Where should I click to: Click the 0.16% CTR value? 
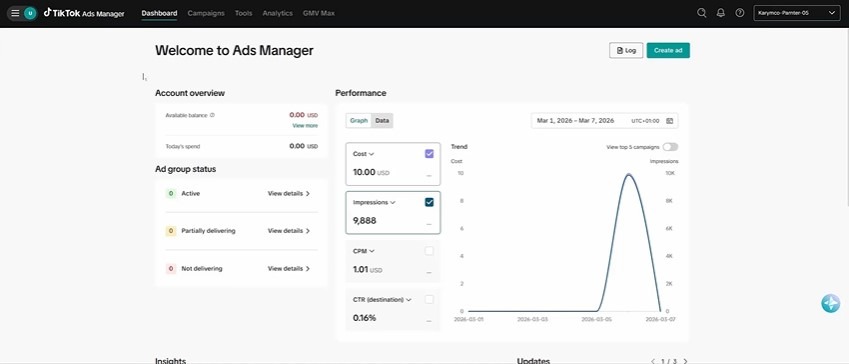coord(364,318)
